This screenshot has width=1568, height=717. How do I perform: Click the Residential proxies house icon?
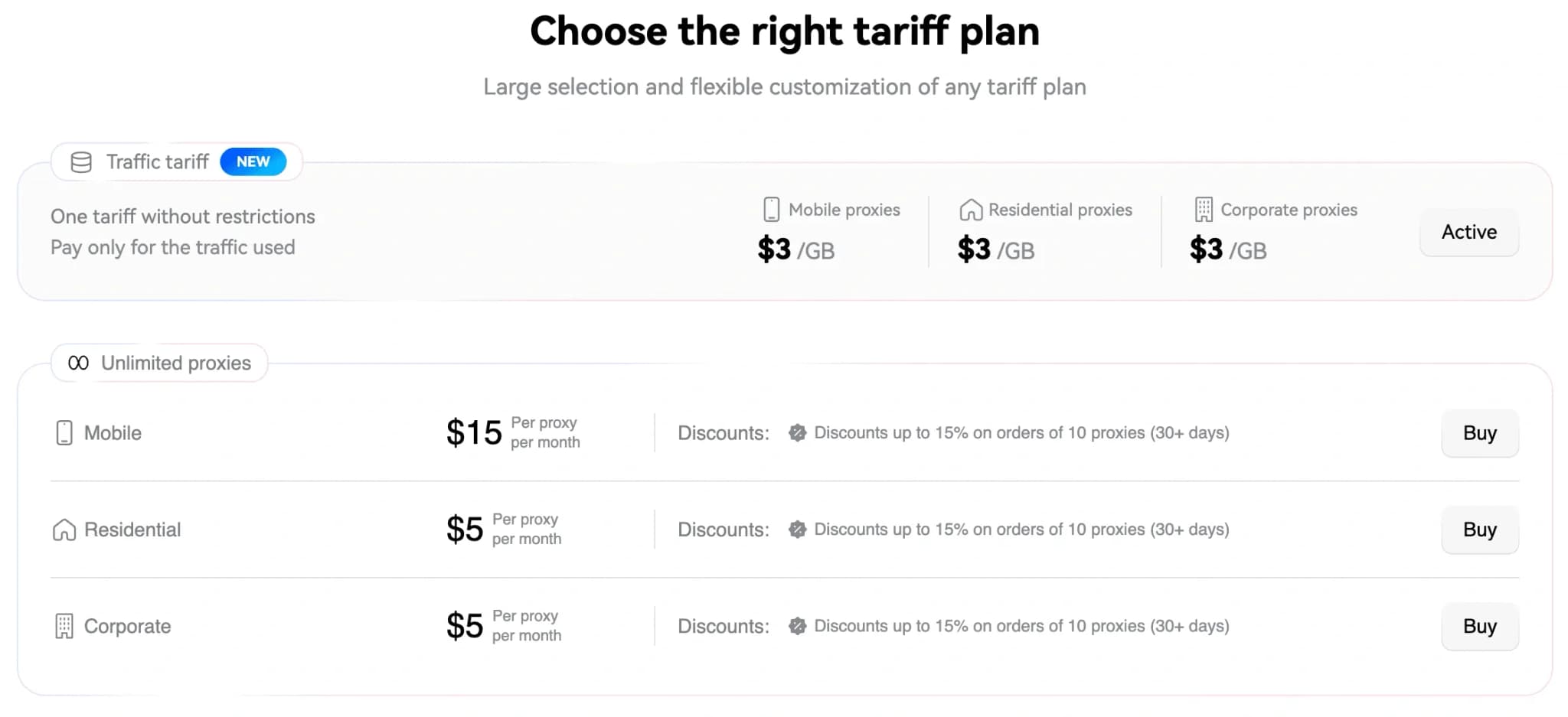[x=970, y=210]
